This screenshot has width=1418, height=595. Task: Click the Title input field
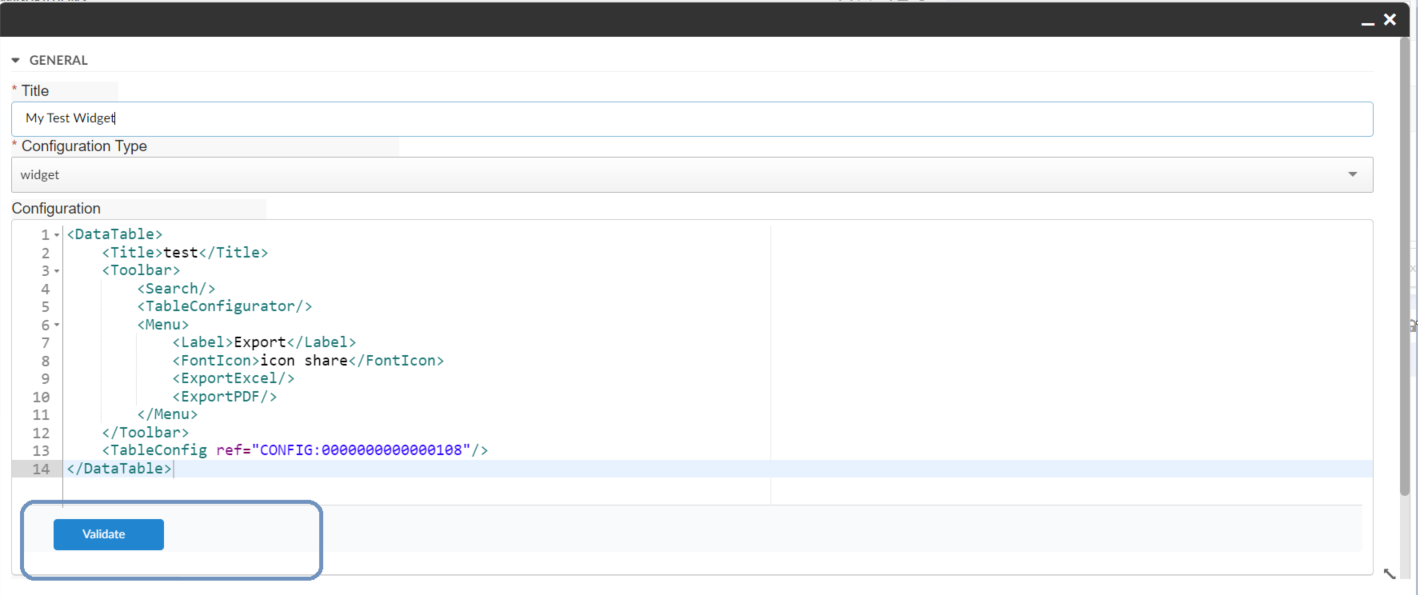[691, 118]
